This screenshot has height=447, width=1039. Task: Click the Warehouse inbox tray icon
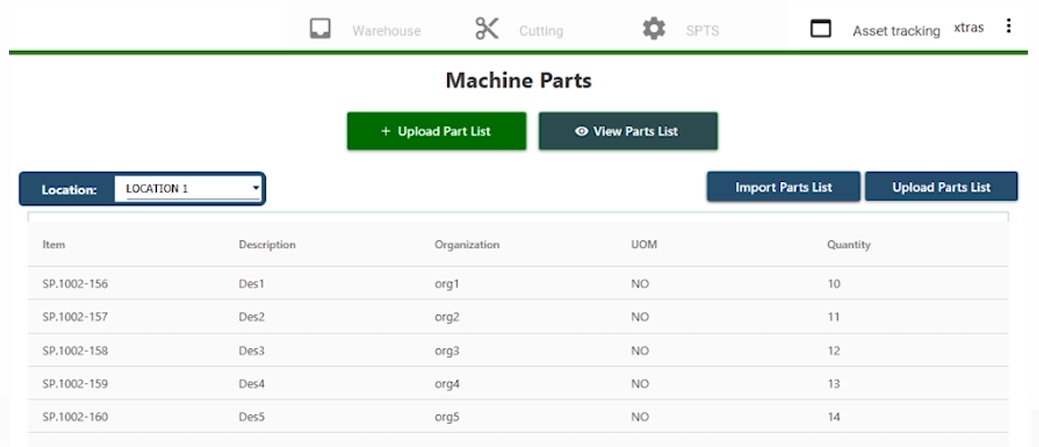click(x=320, y=29)
